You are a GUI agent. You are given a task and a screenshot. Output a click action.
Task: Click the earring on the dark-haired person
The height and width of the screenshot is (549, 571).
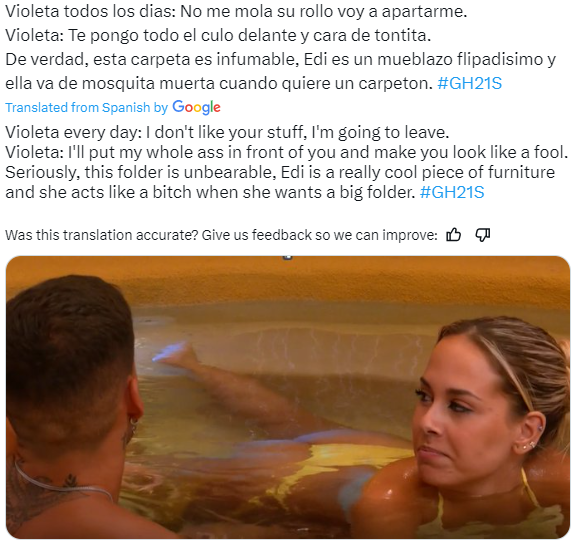click(133, 426)
